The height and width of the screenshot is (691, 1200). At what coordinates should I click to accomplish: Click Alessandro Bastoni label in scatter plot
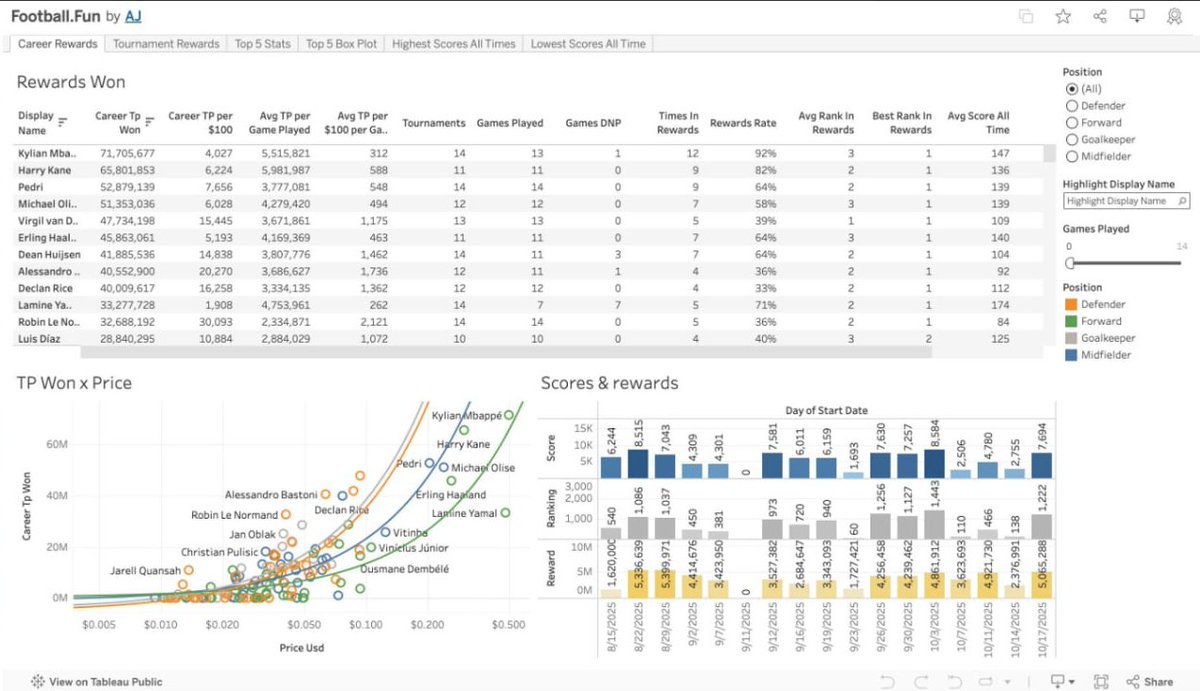click(271, 494)
